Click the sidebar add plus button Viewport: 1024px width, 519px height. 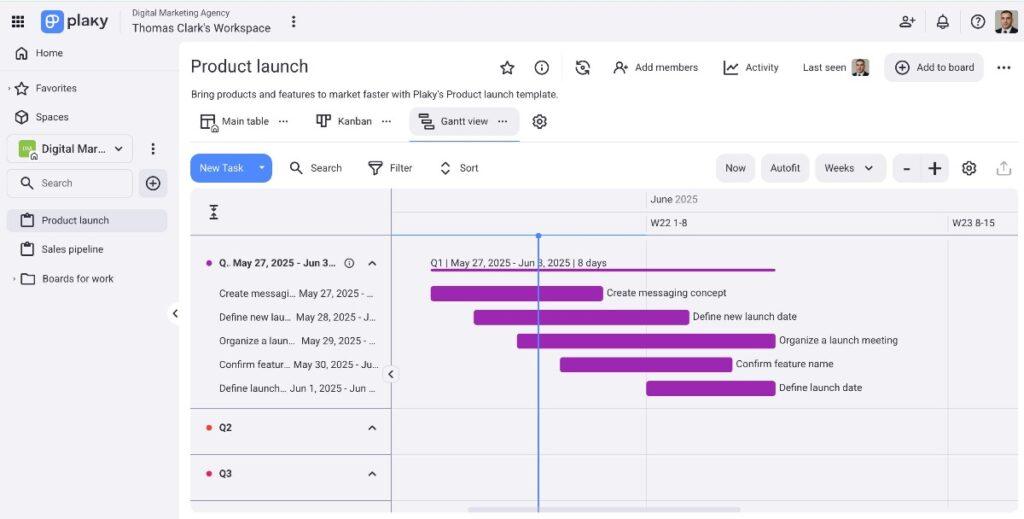pos(153,183)
